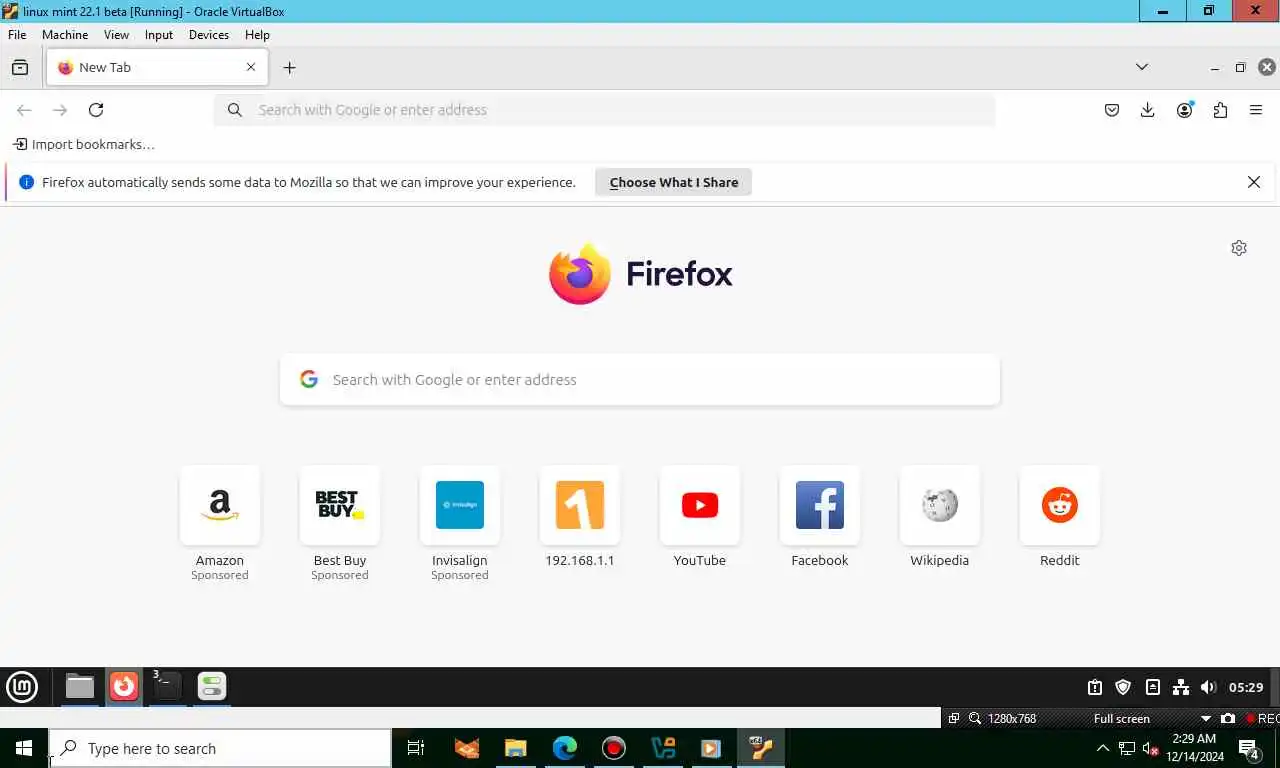Open File Explorer from Windows taskbar
This screenshot has height=768, width=1280.
click(x=516, y=748)
